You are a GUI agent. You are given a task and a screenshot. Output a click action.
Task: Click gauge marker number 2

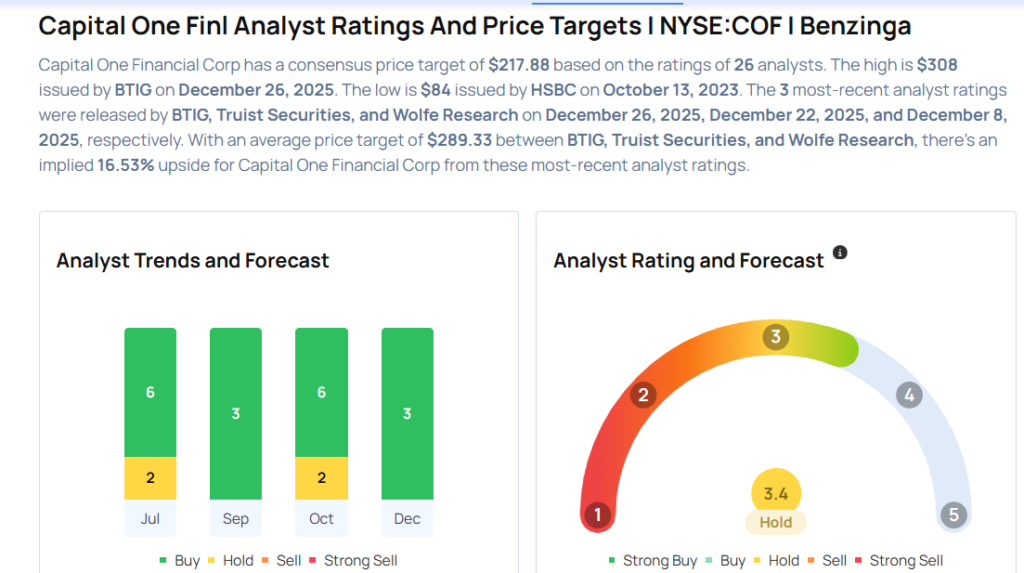pyautogui.click(x=643, y=395)
